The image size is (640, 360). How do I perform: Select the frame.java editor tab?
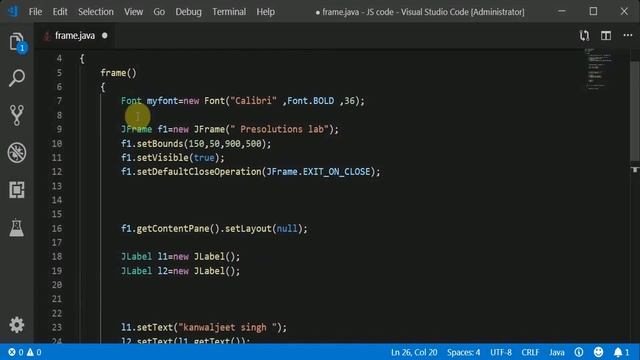click(x=75, y=36)
